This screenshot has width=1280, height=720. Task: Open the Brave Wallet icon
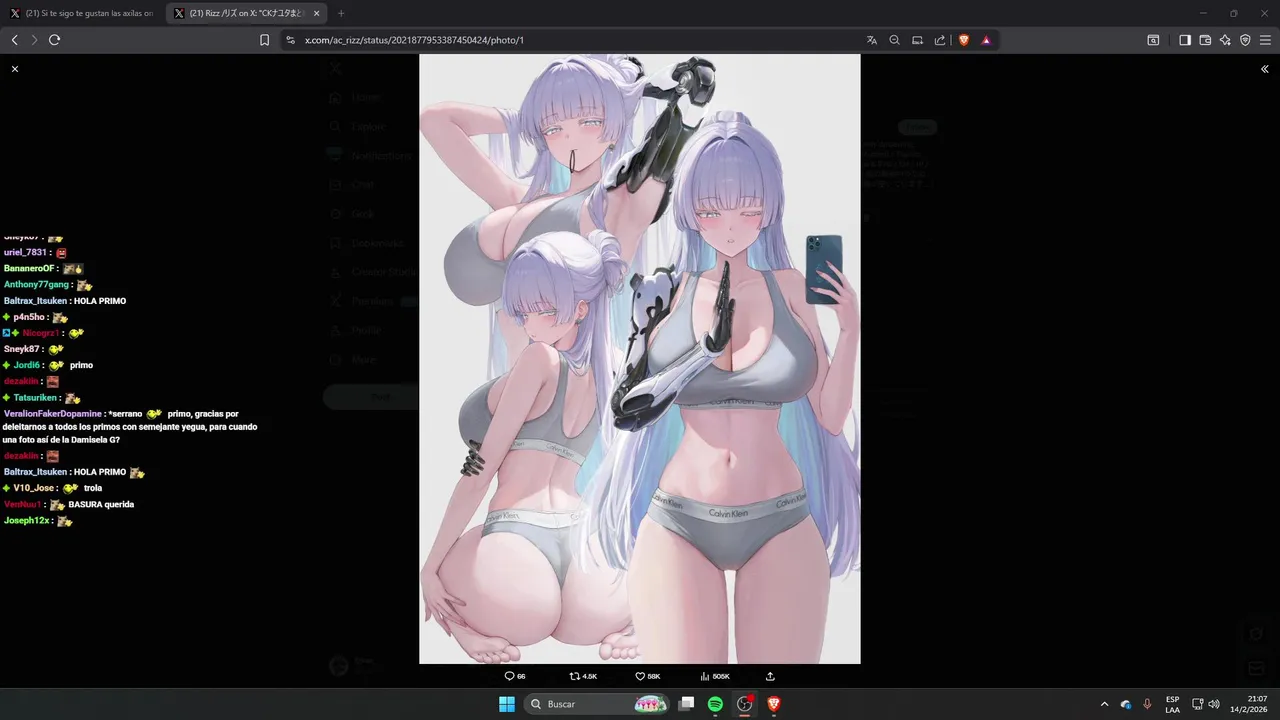(x=1205, y=40)
